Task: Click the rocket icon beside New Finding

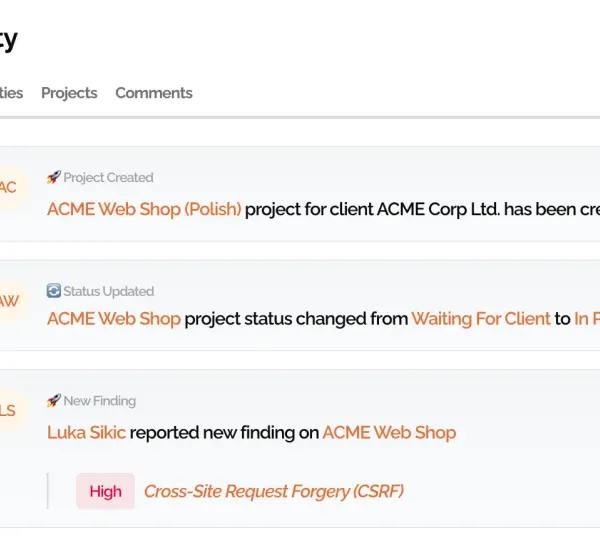Action: pyautogui.click(x=54, y=401)
